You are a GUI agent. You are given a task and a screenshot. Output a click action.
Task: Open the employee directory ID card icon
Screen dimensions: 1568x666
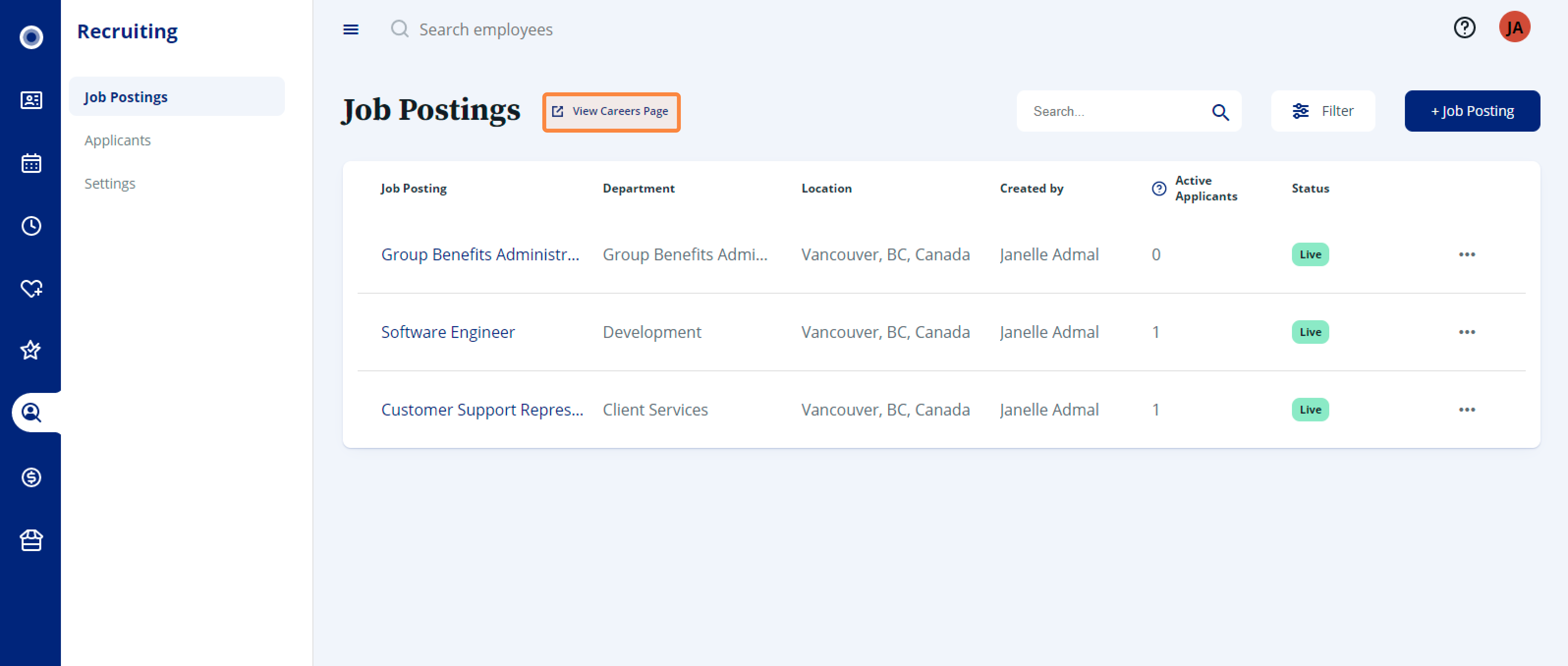pyautogui.click(x=31, y=101)
